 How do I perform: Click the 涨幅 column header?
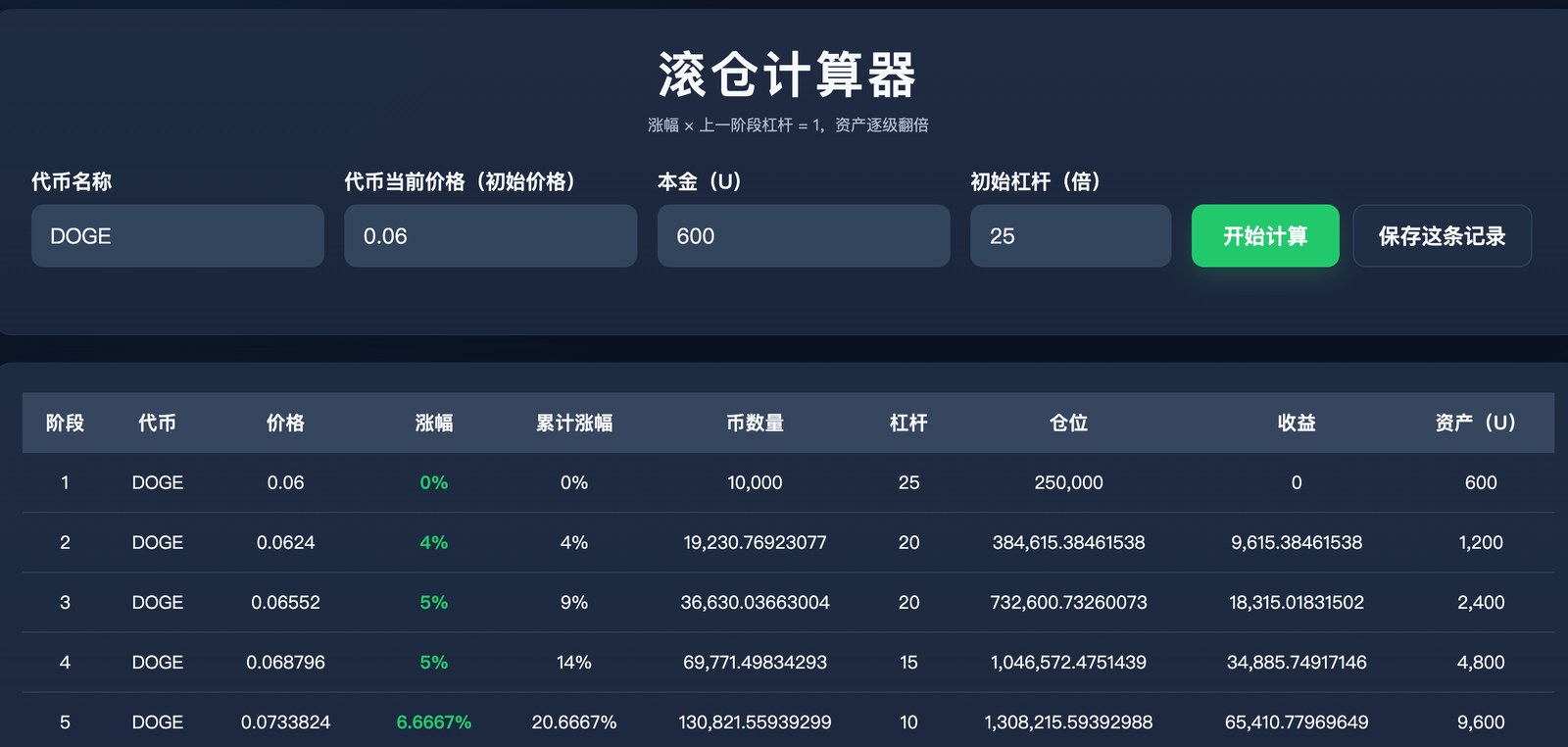pos(433,423)
